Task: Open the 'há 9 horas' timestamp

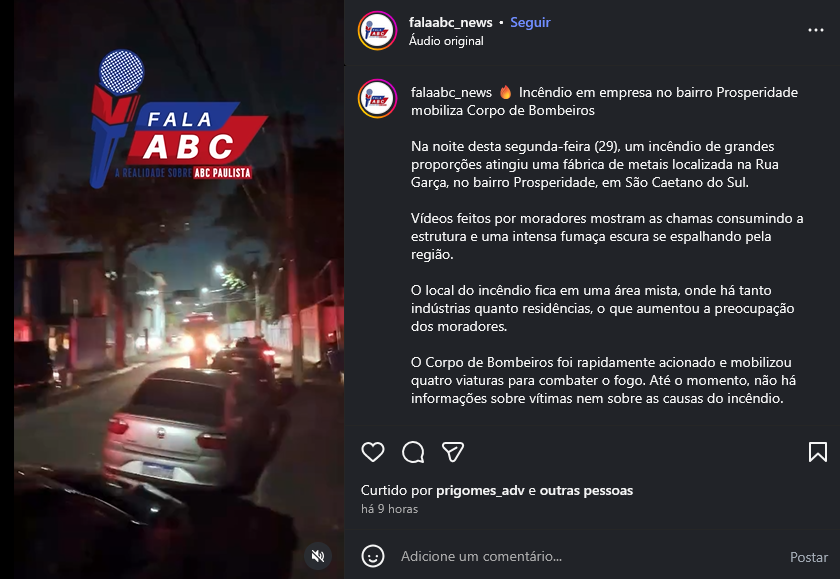Action: 389,509
